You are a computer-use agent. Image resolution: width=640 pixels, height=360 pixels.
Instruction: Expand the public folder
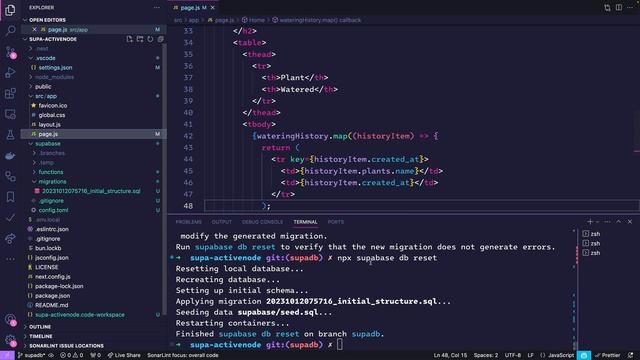coord(43,87)
